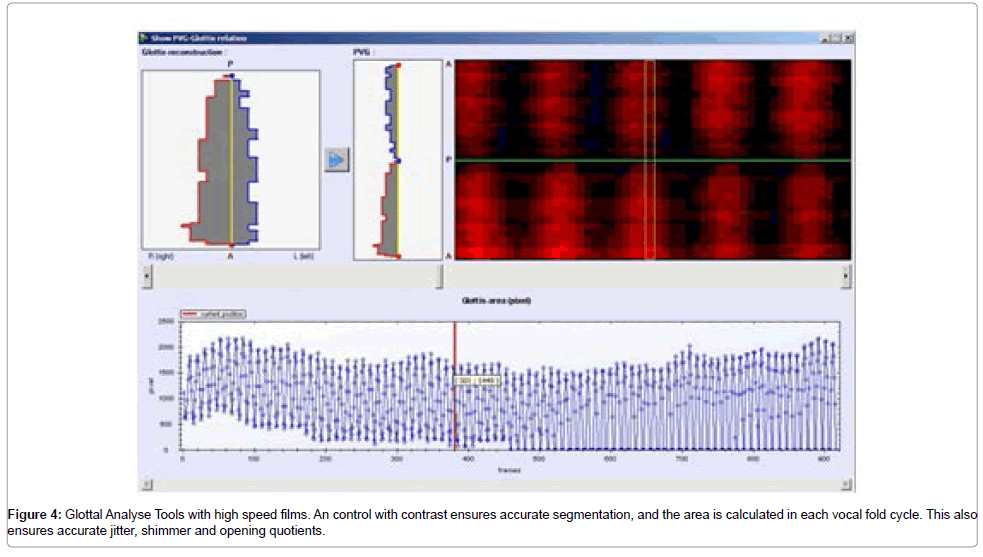This screenshot has height=557, width=983.
Task: Click the frames axis label under the chart
Action: click(x=509, y=470)
